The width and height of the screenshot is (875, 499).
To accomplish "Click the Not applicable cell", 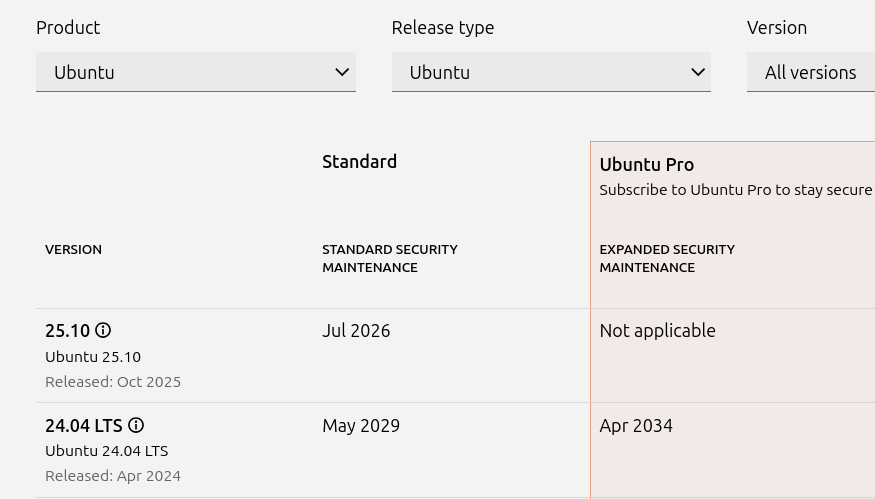I will pos(657,331).
